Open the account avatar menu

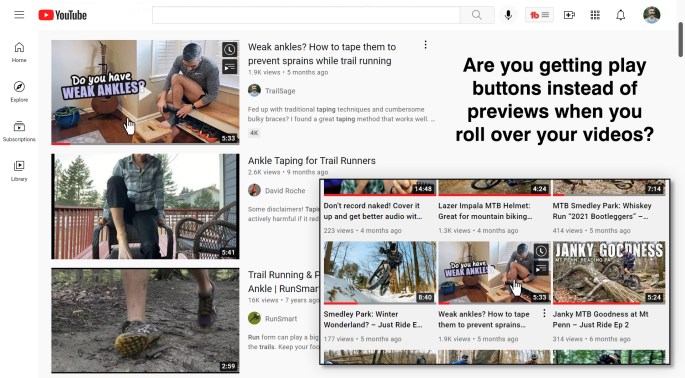[x=651, y=15]
